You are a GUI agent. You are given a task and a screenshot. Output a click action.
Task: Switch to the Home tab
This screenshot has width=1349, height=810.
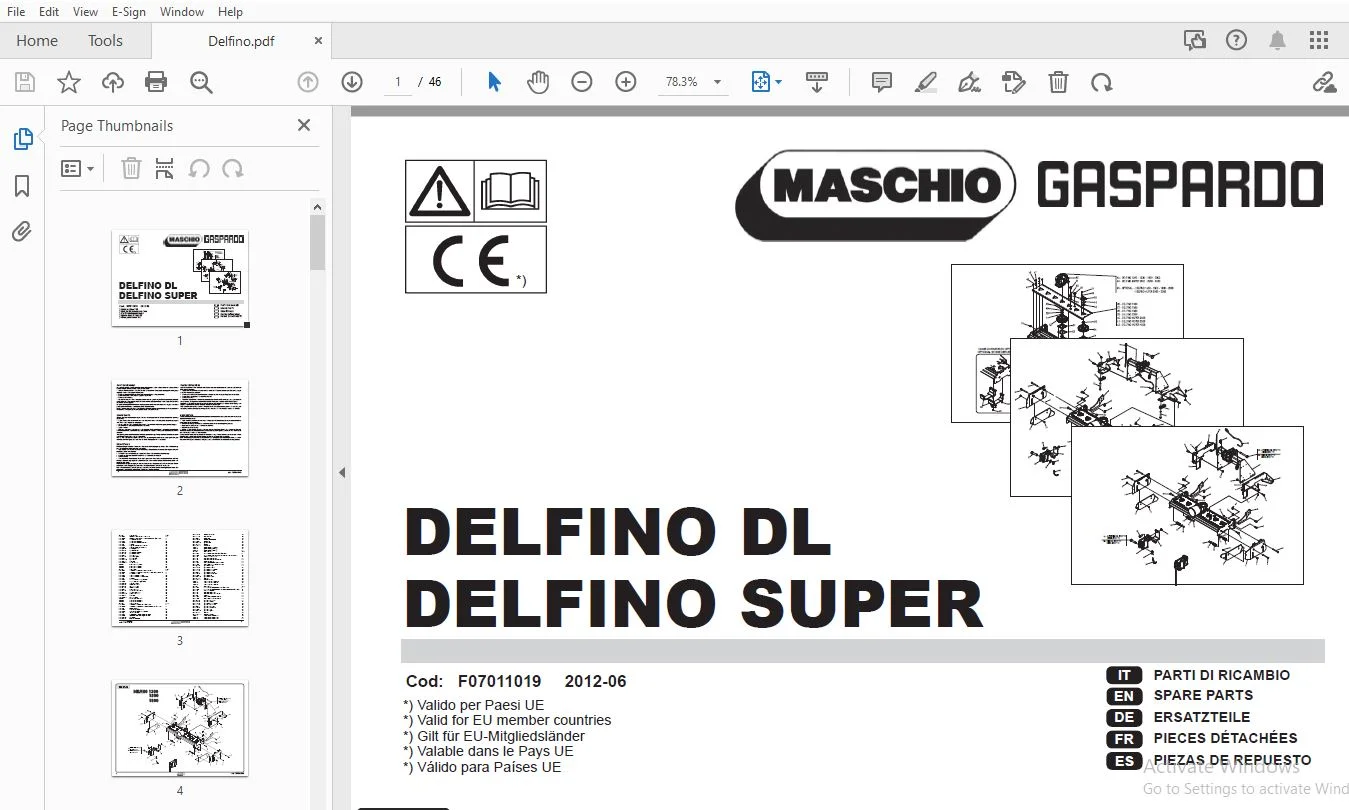coord(37,40)
